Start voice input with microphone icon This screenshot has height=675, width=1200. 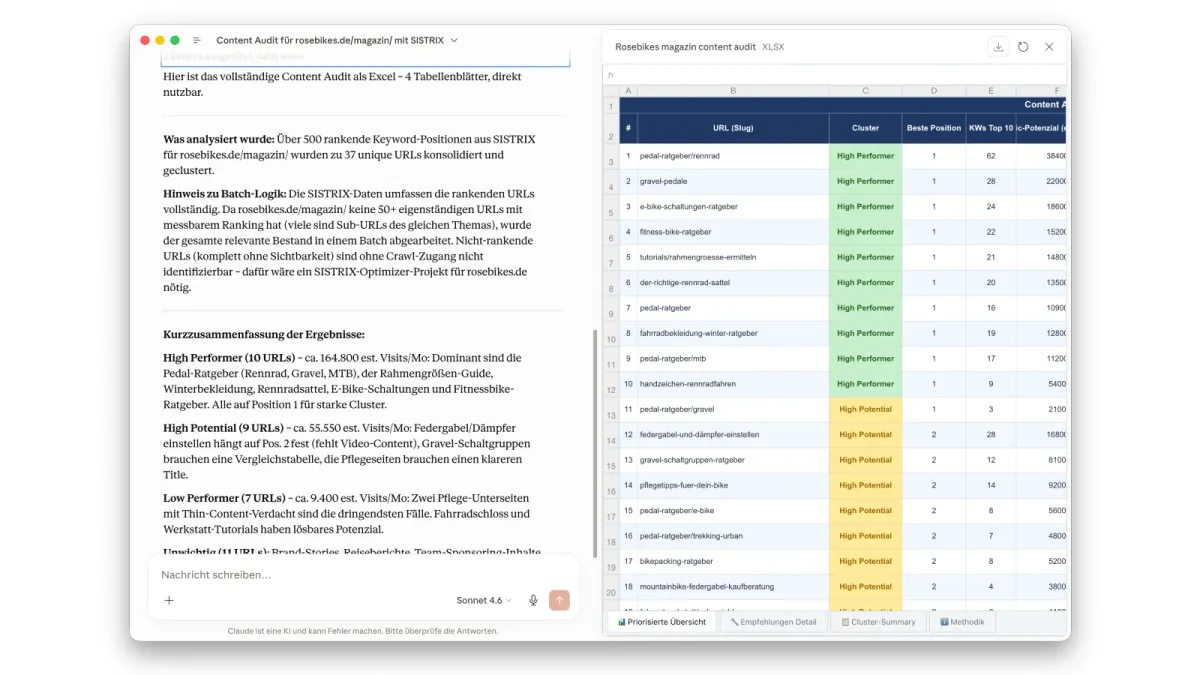pos(533,600)
